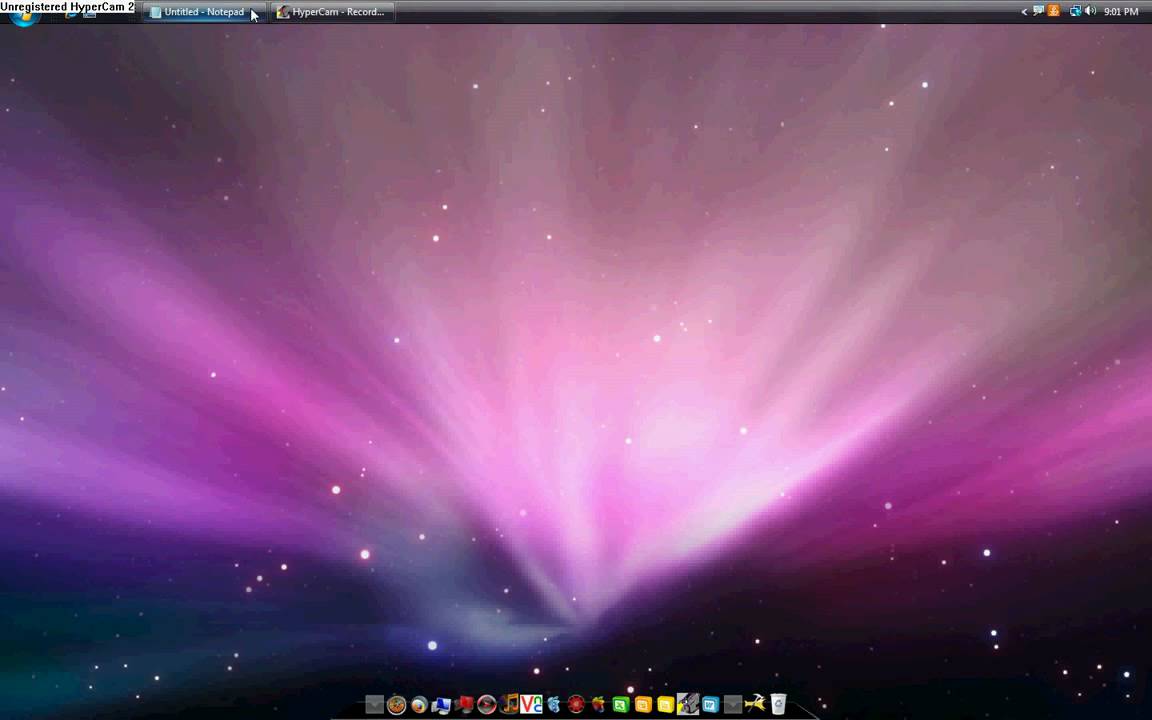The height and width of the screenshot is (720, 1152).
Task: Launch Excel from the dock
Action: [x=621, y=705]
